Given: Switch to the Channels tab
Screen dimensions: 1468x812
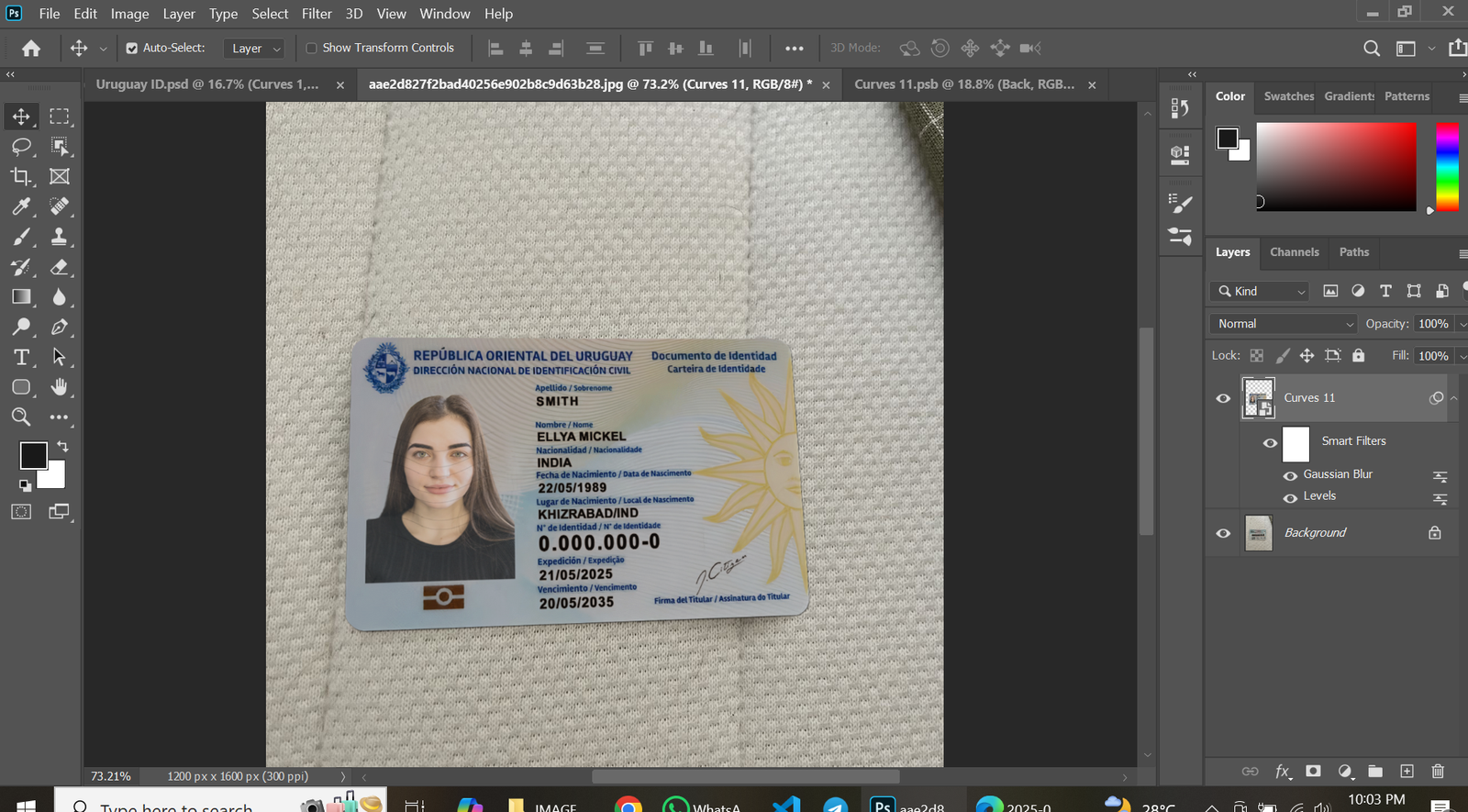Looking at the screenshot, I should 1294,252.
